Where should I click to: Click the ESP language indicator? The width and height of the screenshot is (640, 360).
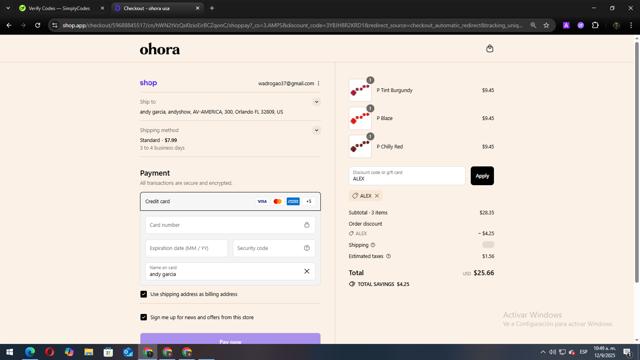583,352
